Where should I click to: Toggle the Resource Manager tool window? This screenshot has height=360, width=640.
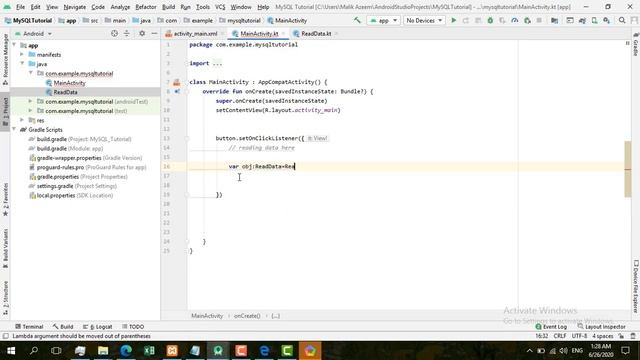coord(5,60)
